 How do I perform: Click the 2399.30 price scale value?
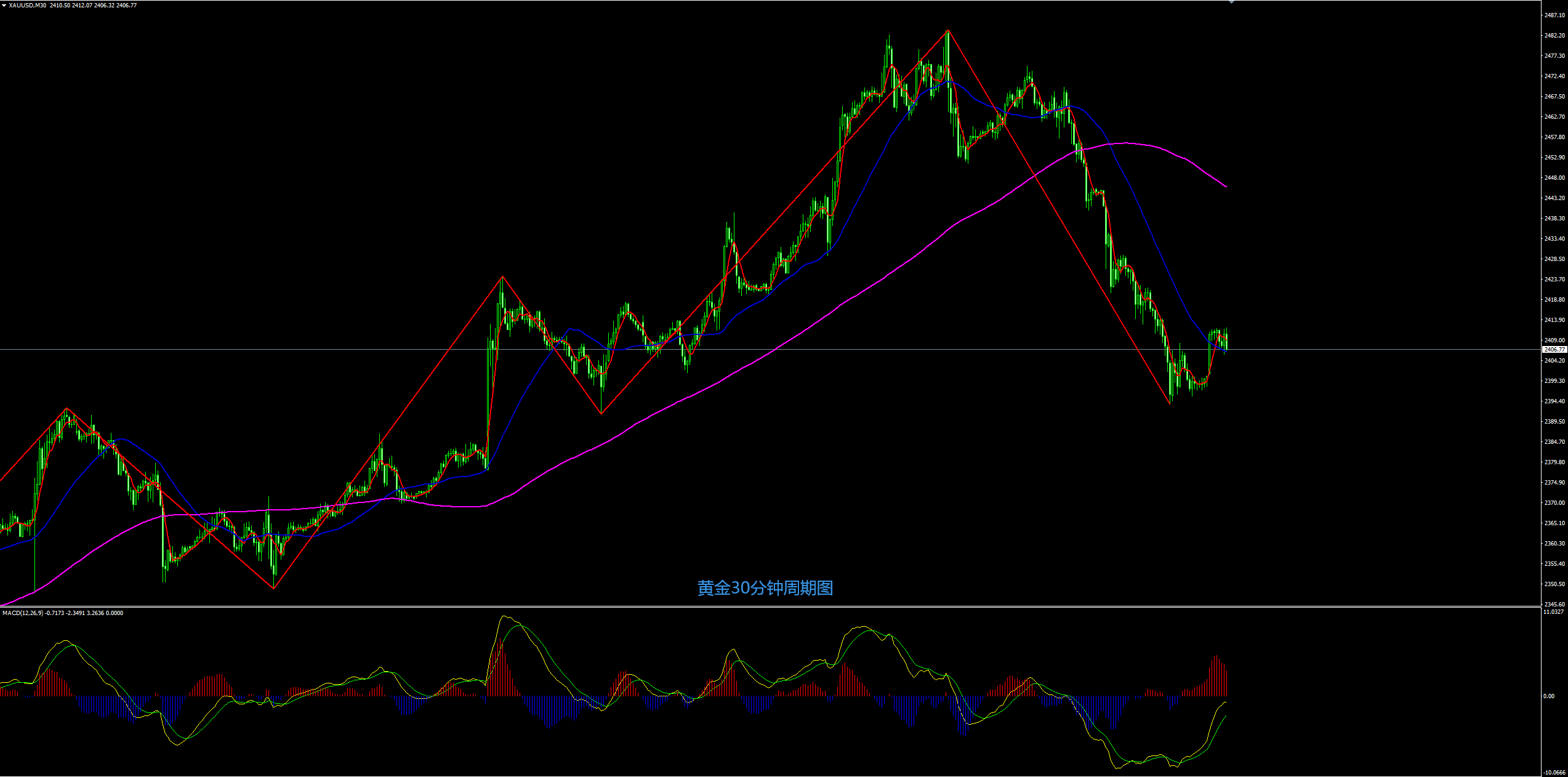pos(1554,381)
